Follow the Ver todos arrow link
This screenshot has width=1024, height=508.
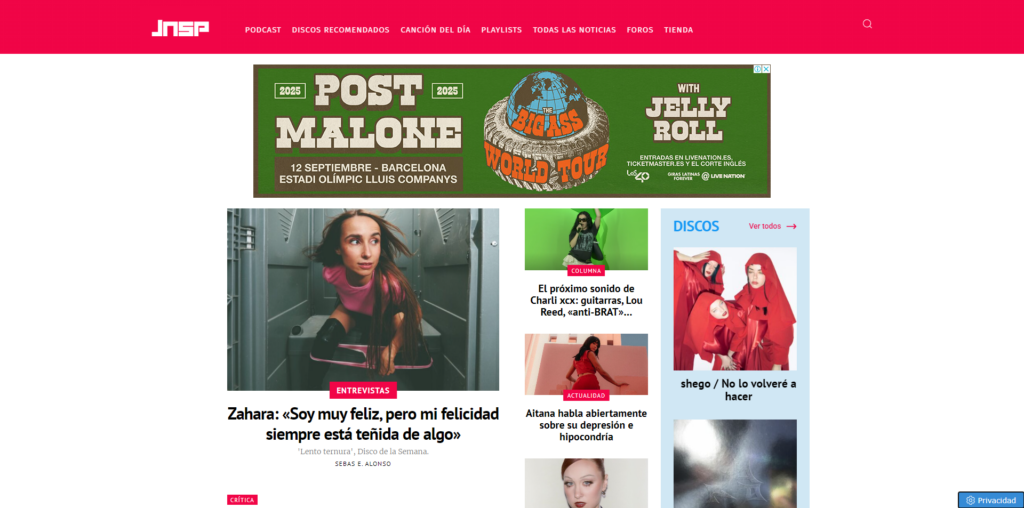pos(773,226)
